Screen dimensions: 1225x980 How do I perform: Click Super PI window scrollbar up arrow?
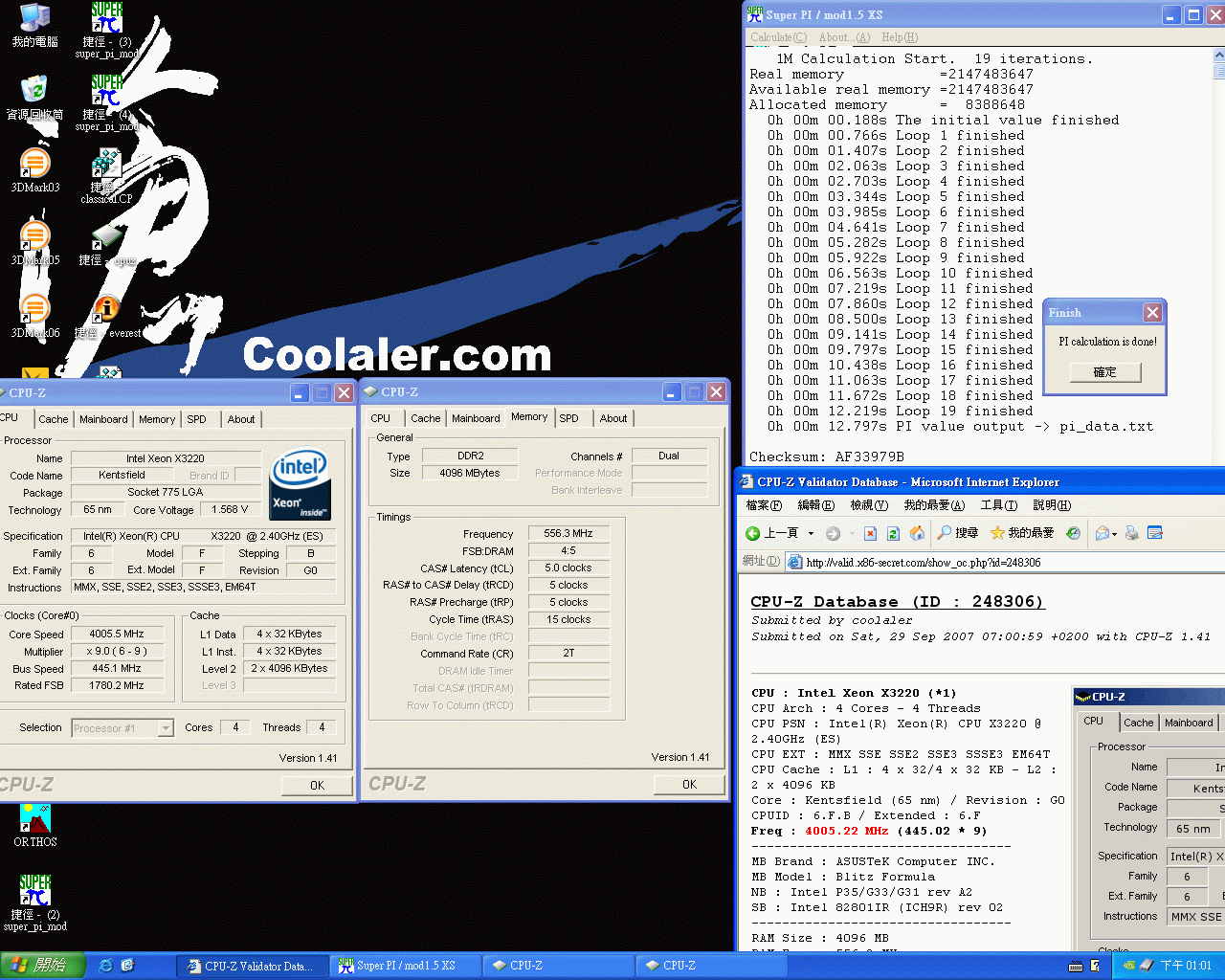pyautogui.click(x=1218, y=56)
